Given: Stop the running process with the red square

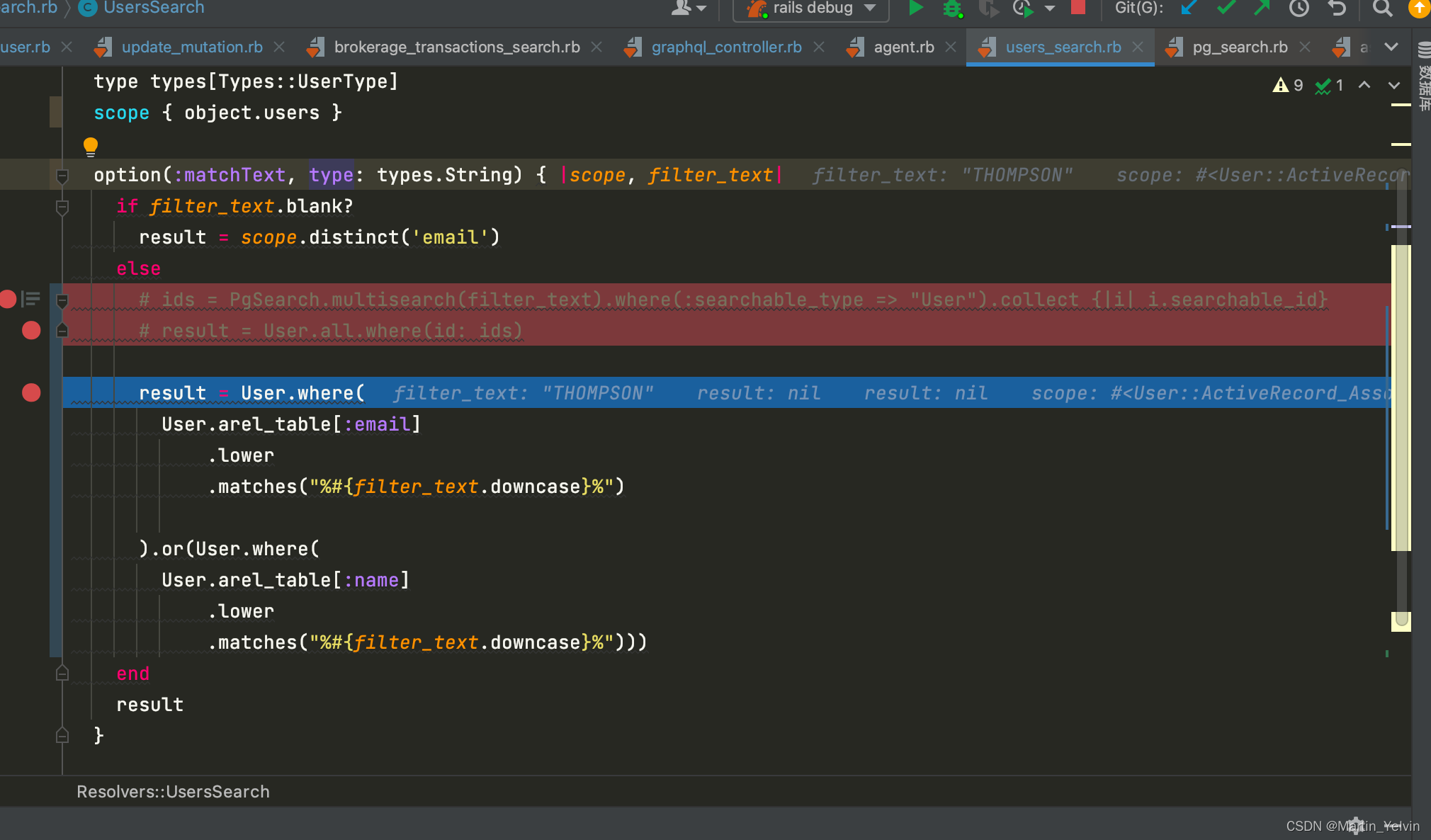Looking at the screenshot, I should click(1078, 7).
